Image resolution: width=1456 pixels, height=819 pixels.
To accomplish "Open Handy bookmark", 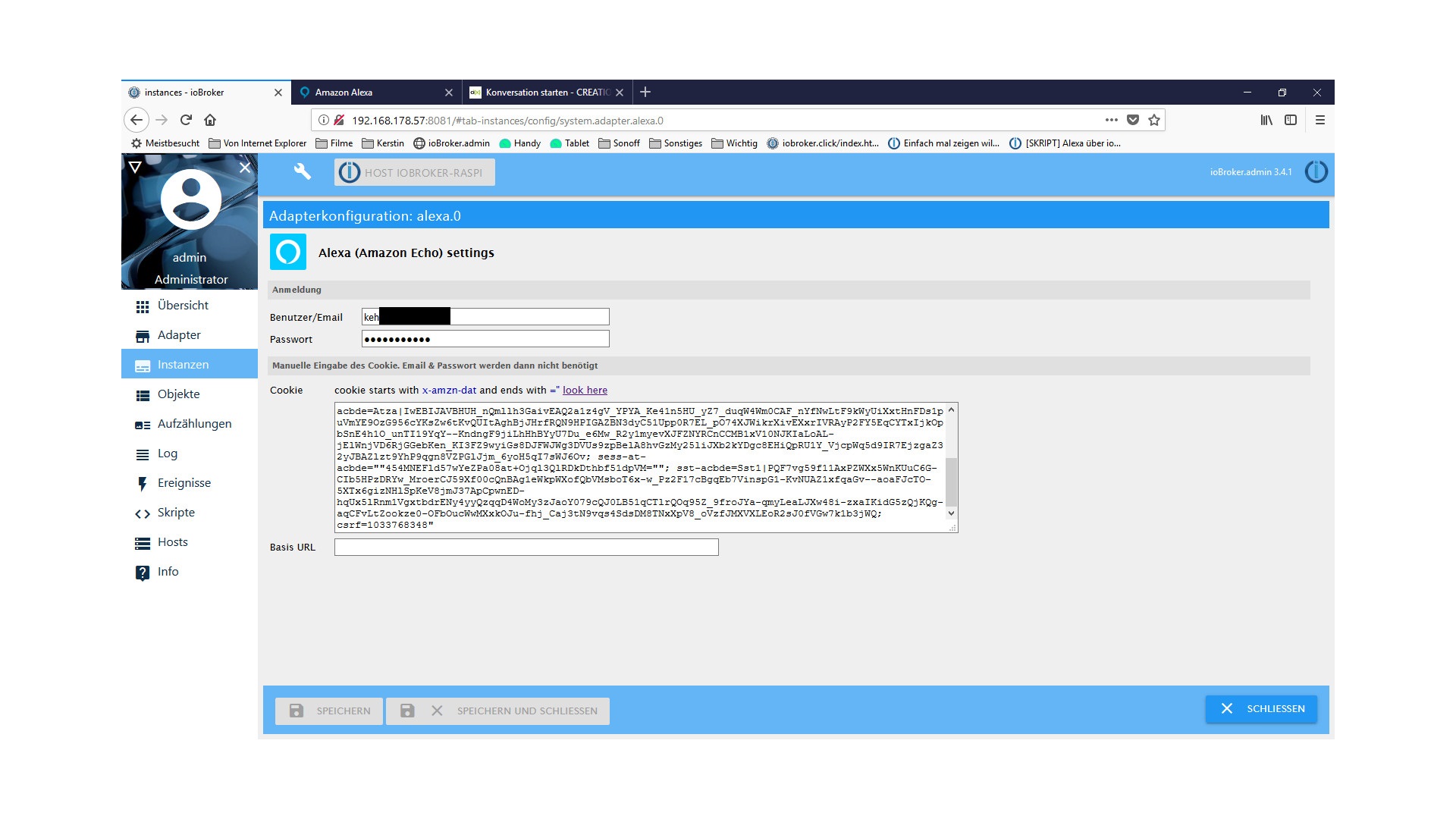I will tap(520, 143).
